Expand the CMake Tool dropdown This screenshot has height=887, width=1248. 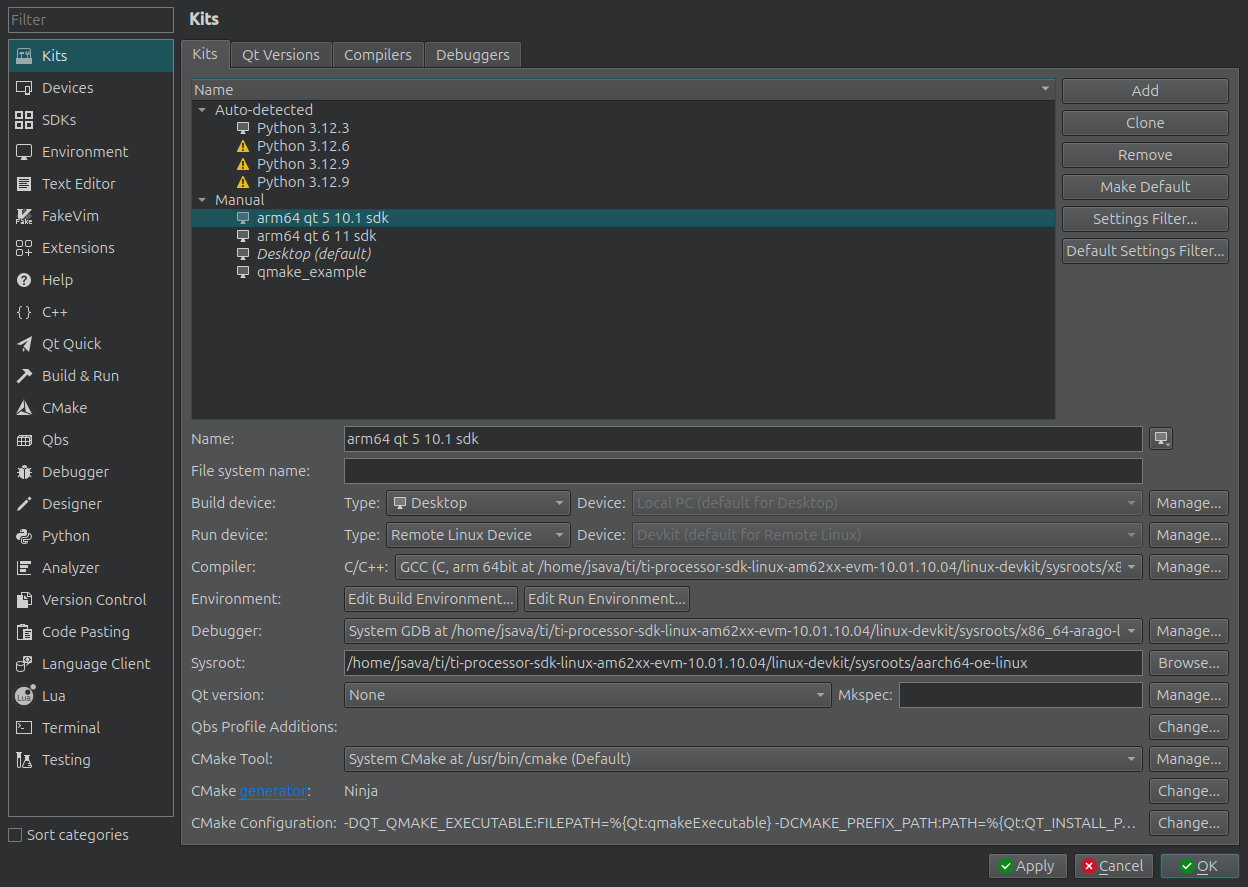coord(743,759)
